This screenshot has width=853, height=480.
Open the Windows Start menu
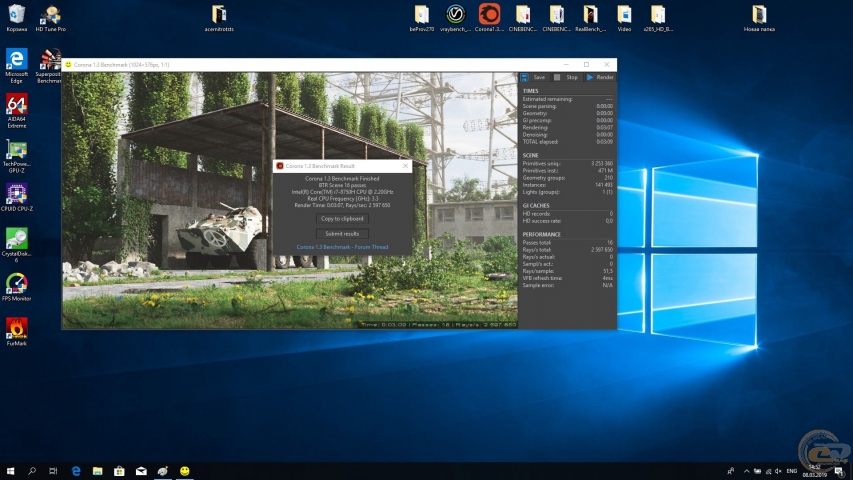pyautogui.click(x=10, y=471)
